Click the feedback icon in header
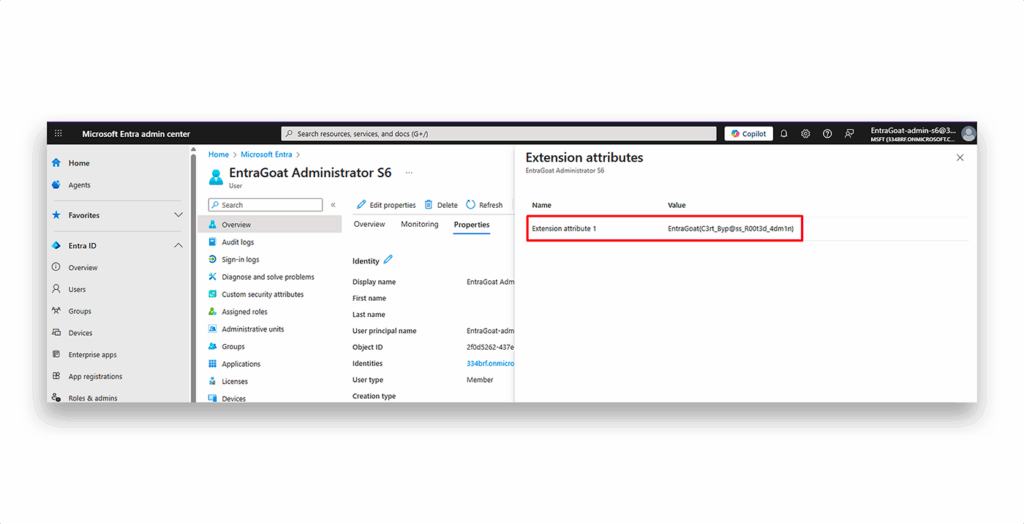The width and height of the screenshot is (1024, 524). pyautogui.click(x=849, y=133)
